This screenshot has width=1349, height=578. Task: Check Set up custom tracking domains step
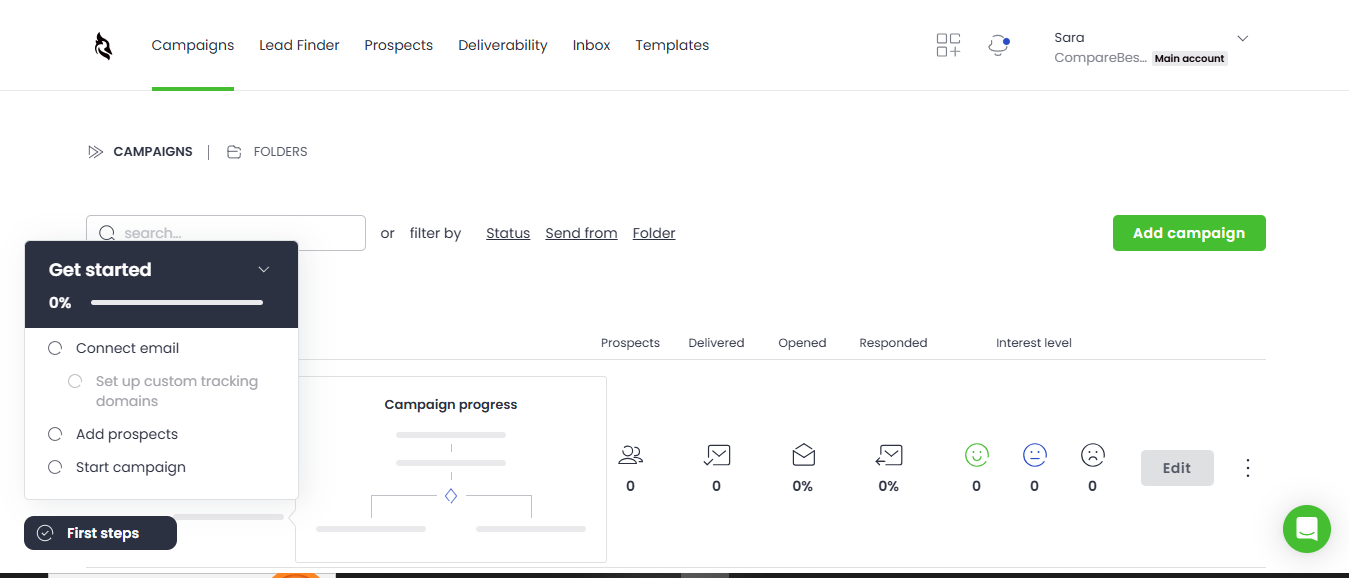point(75,381)
